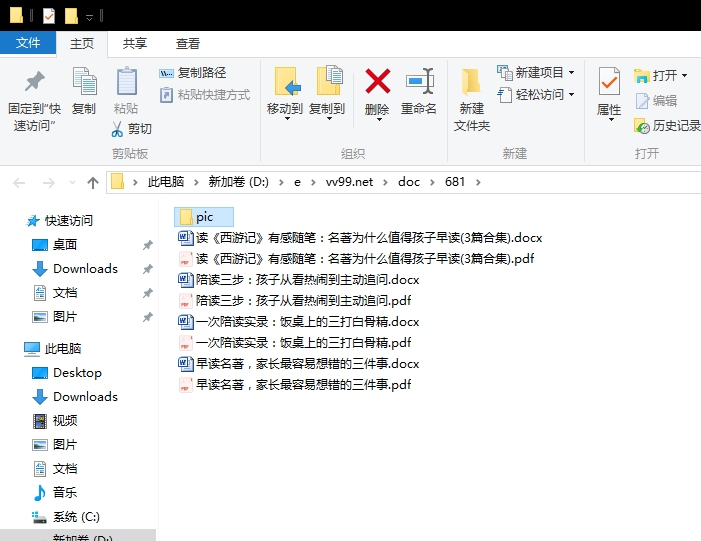701x541 pixels.
Task: Switch to the Share (共享) tab
Action: pos(135,44)
